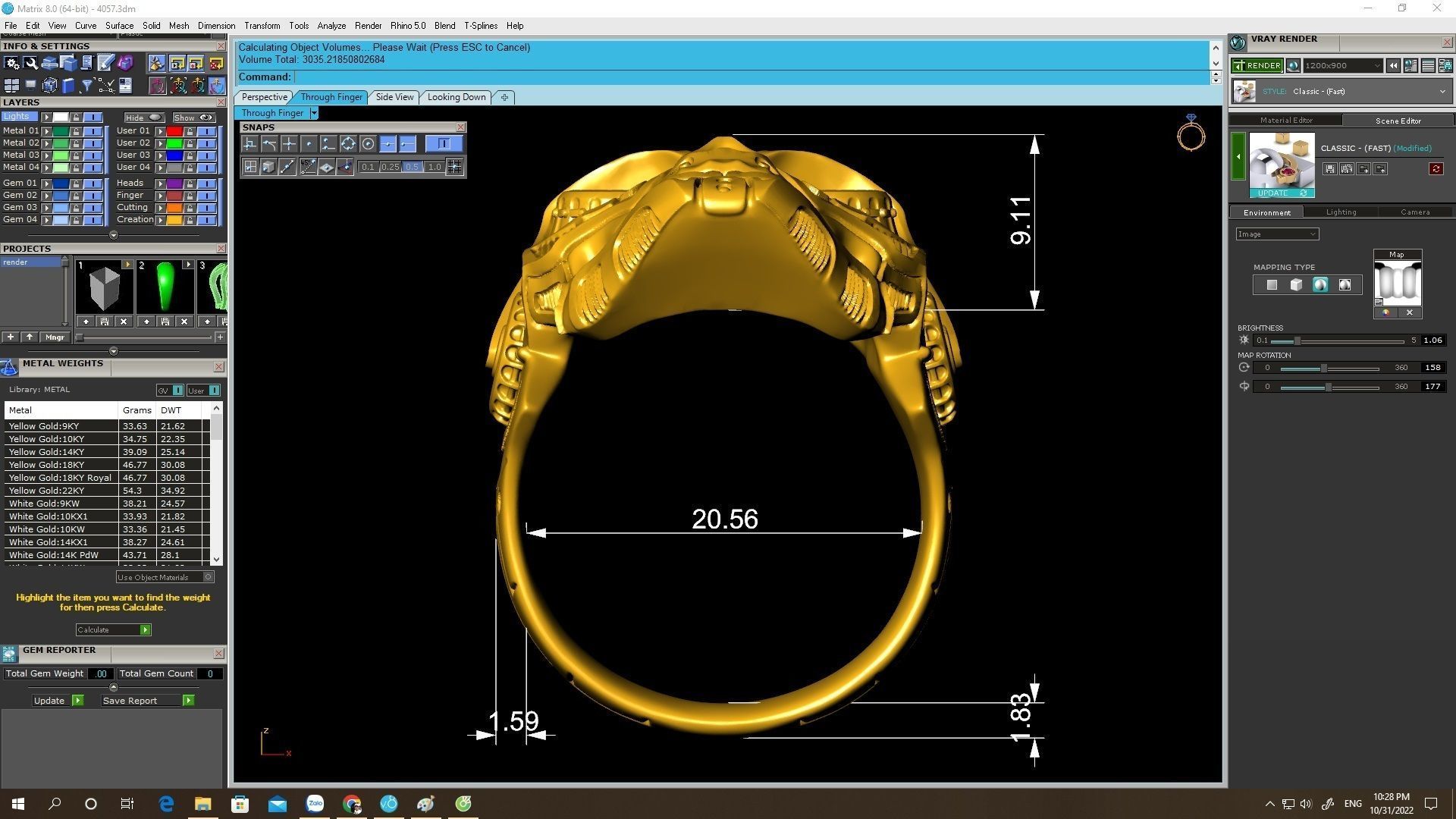1456x819 pixels.
Task: Open the Style Classic - (Fast) dropdown
Action: coord(1342,91)
